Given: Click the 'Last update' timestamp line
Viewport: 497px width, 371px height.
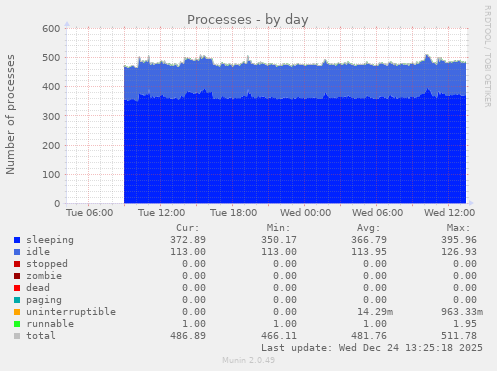Looking at the screenshot, I should [372, 348].
